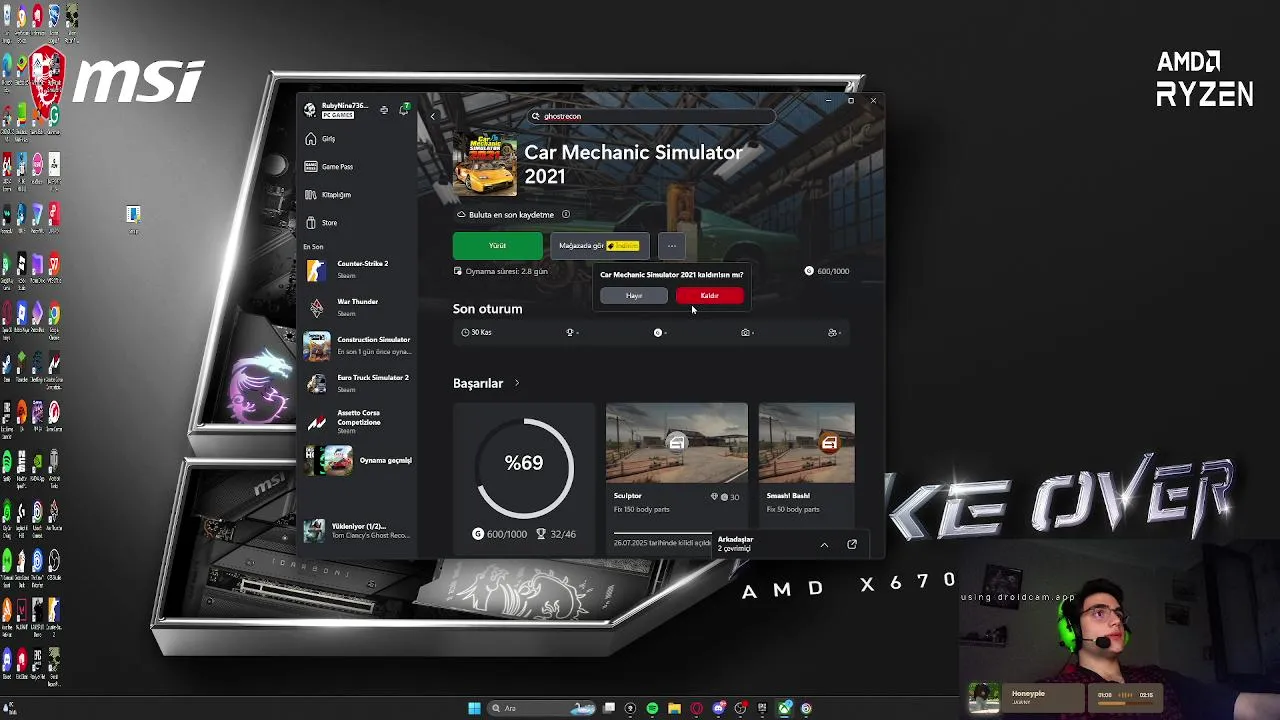The height and width of the screenshot is (720, 1280).
Task: Click the cloud save icon
Action: (x=461, y=215)
